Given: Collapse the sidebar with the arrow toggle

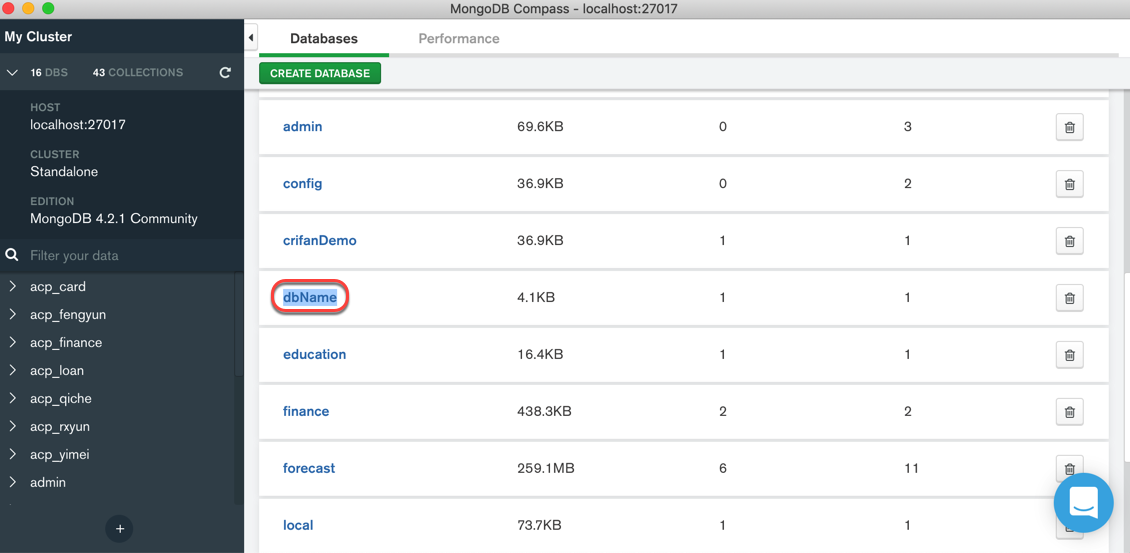Looking at the screenshot, I should click(250, 37).
